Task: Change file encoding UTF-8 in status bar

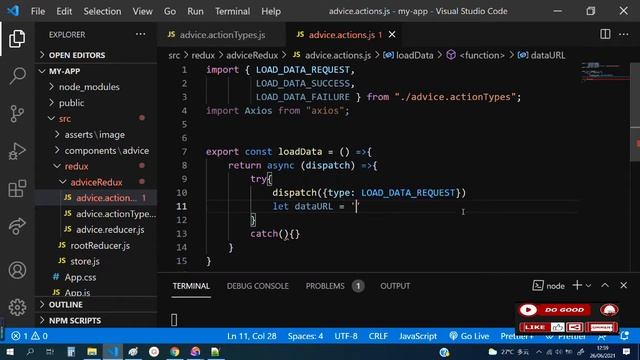Action: (346, 336)
